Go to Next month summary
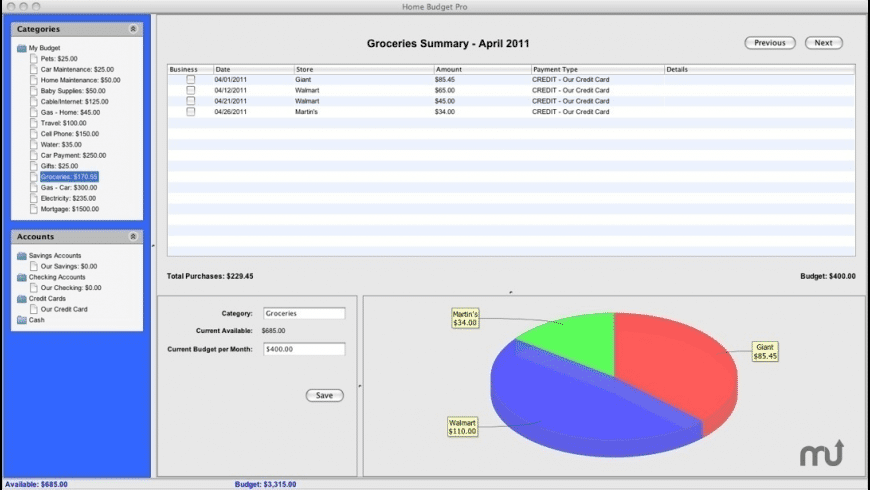 [823, 43]
